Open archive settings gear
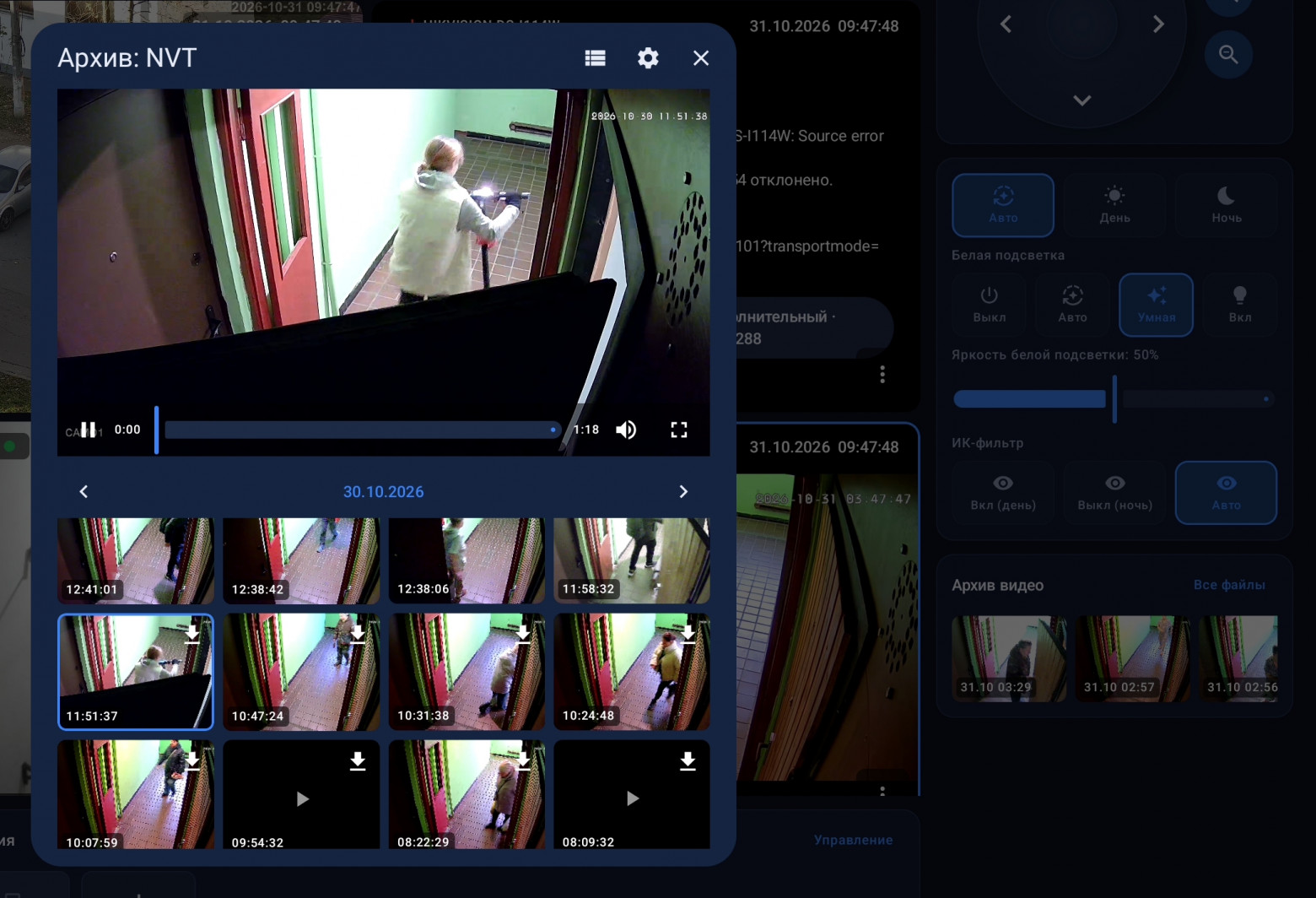 [648, 57]
